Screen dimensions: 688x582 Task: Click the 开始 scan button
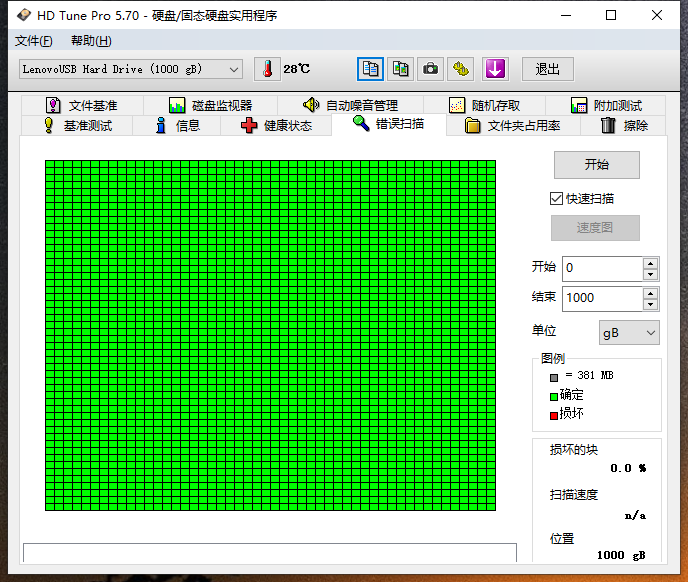tap(597, 165)
